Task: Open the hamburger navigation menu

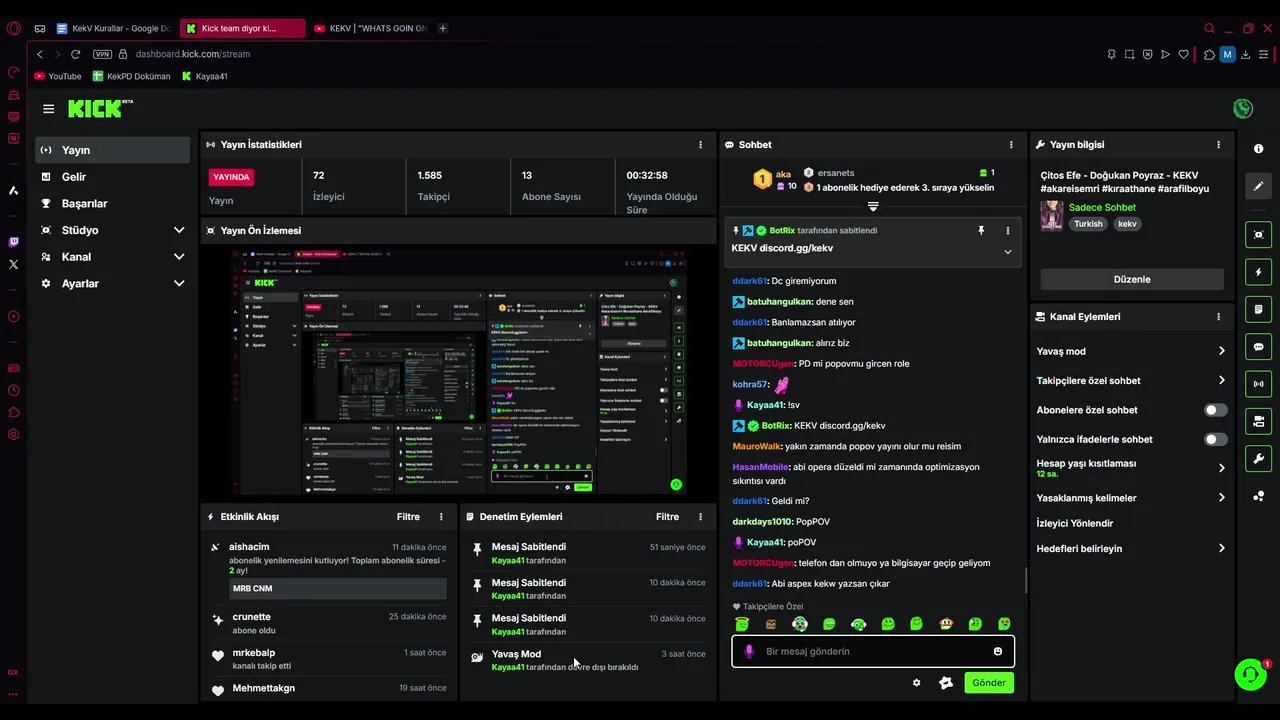Action: point(48,109)
